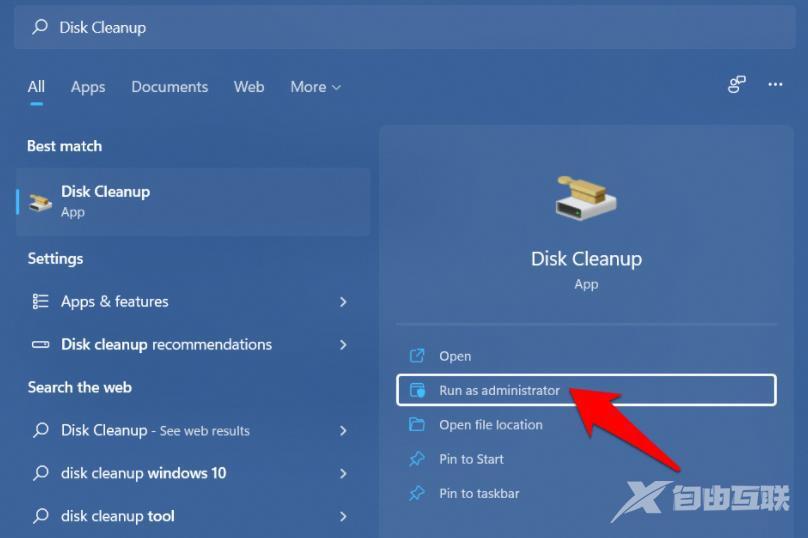
Task: Click the Settings section heading
Action: (x=55, y=259)
